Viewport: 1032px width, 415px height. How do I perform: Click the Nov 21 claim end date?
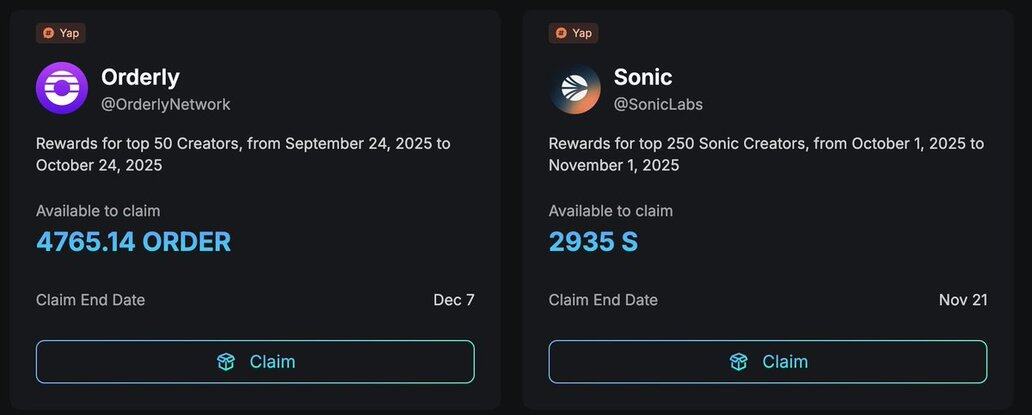963,300
